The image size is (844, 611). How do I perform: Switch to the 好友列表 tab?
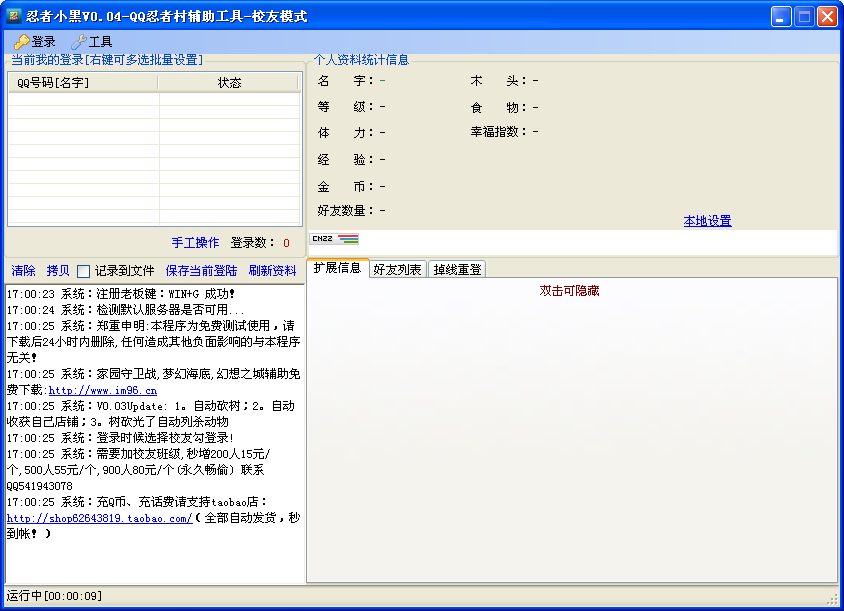tap(397, 269)
